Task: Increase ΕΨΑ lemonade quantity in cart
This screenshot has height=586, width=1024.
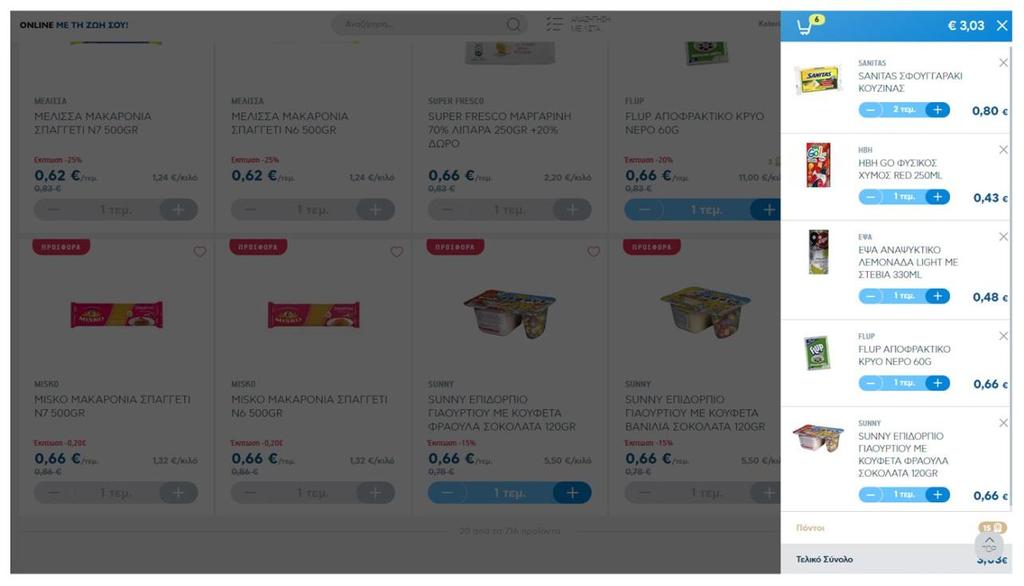Action: coord(937,296)
